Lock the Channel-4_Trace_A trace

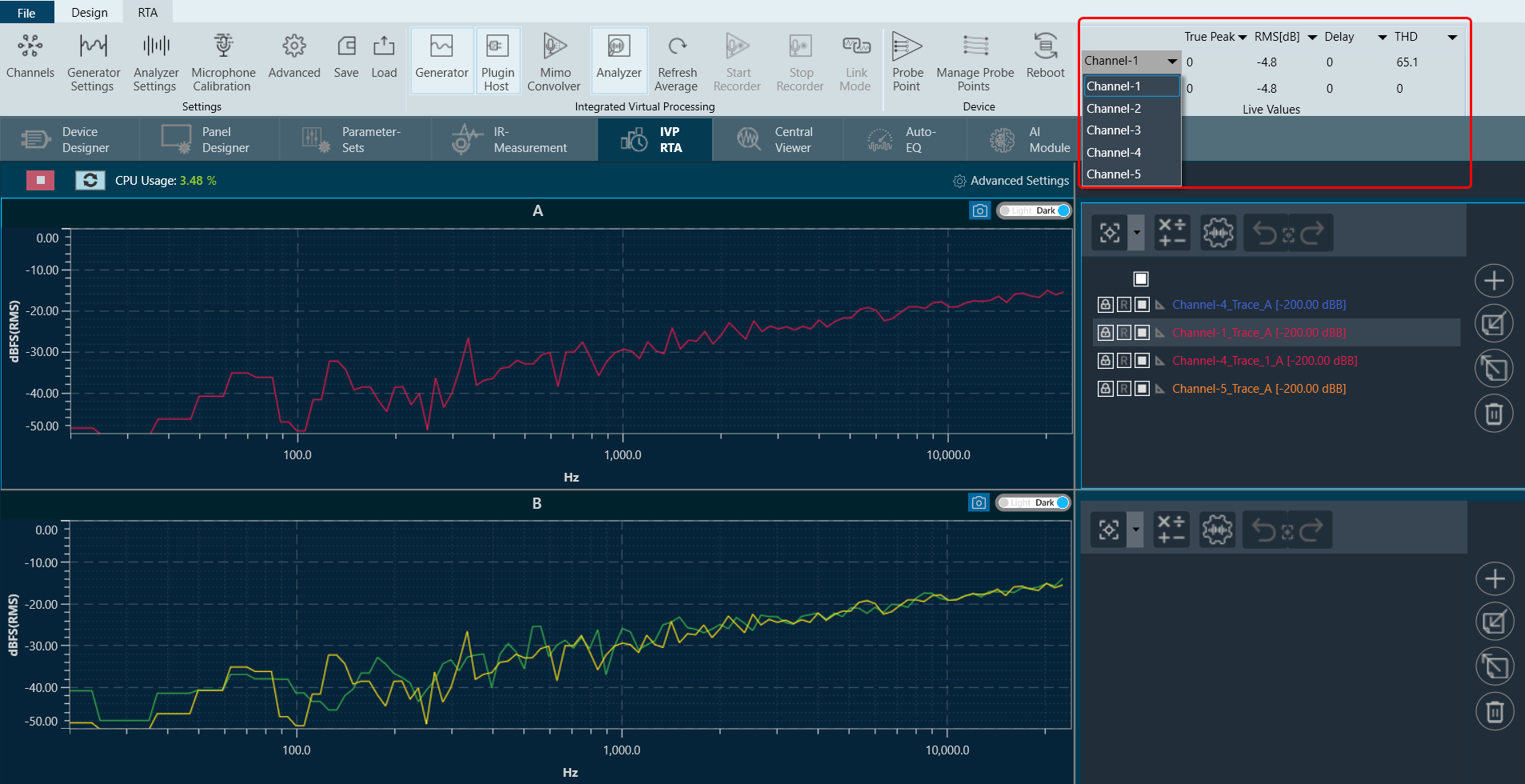(x=1105, y=305)
